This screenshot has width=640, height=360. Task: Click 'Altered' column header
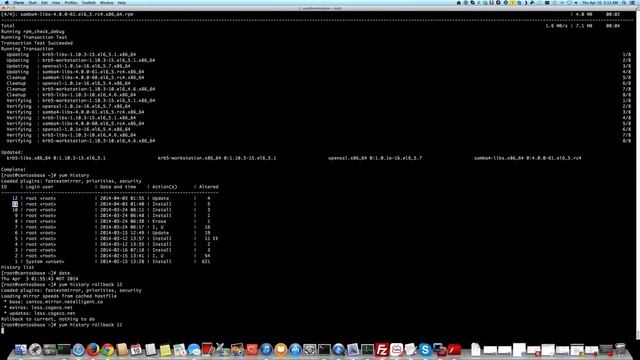pyautogui.click(x=209, y=187)
